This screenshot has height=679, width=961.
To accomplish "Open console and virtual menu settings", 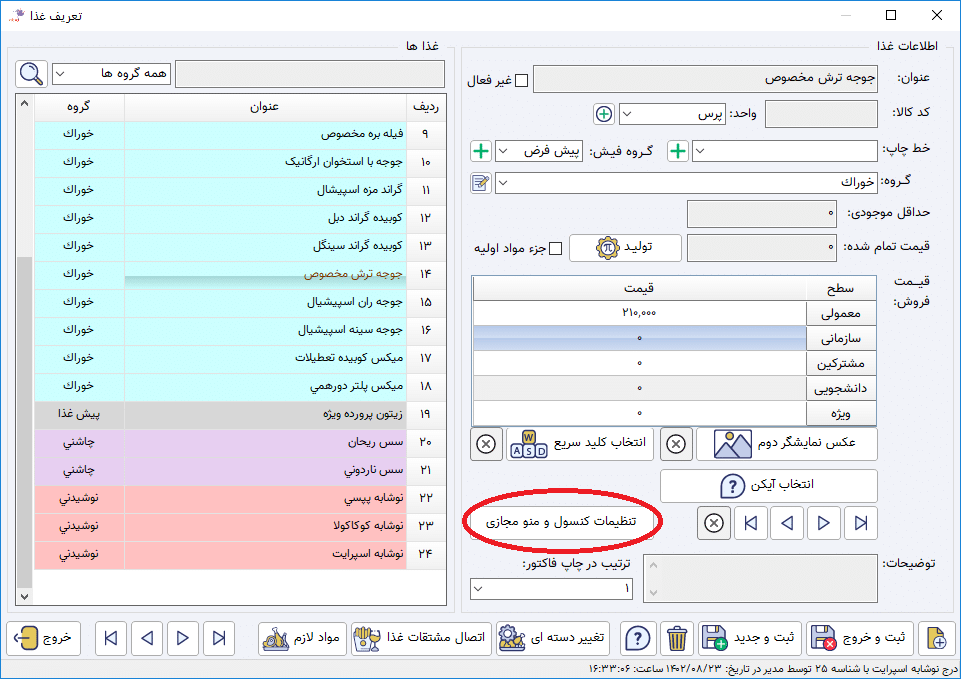I will pyautogui.click(x=561, y=522).
